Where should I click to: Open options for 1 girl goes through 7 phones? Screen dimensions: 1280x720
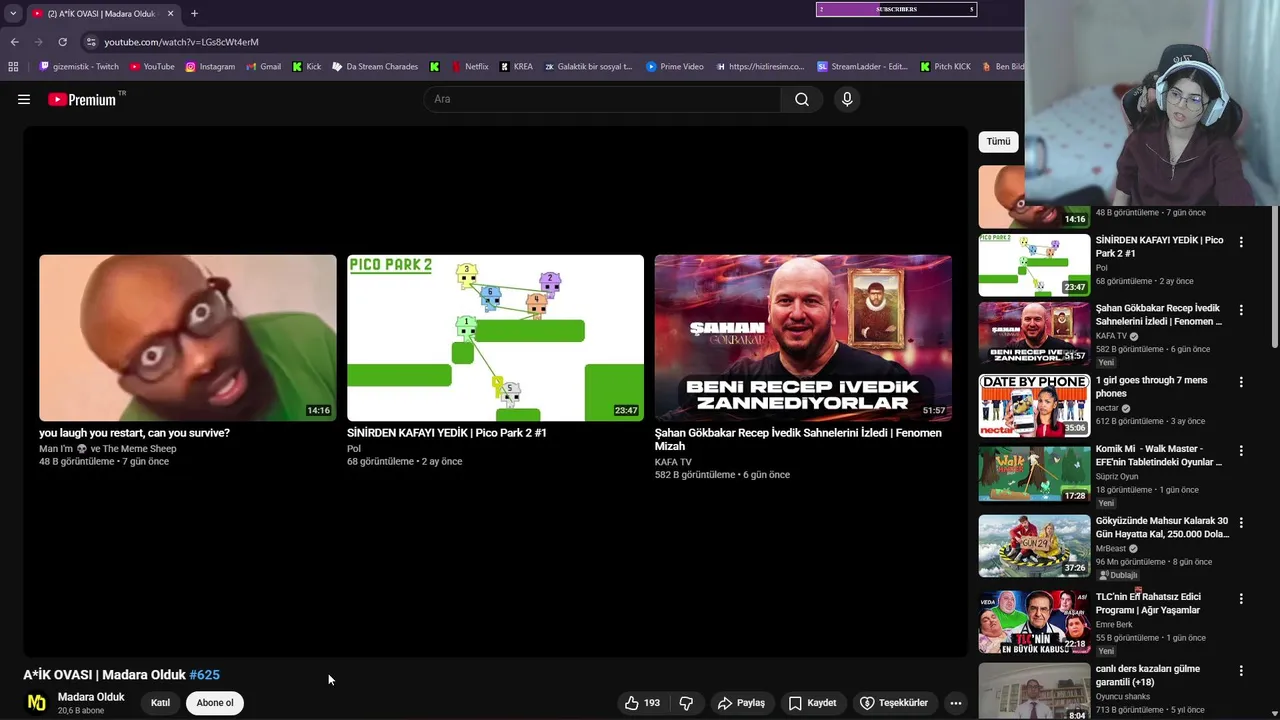pyautogui.click(x=1241, y=382)
